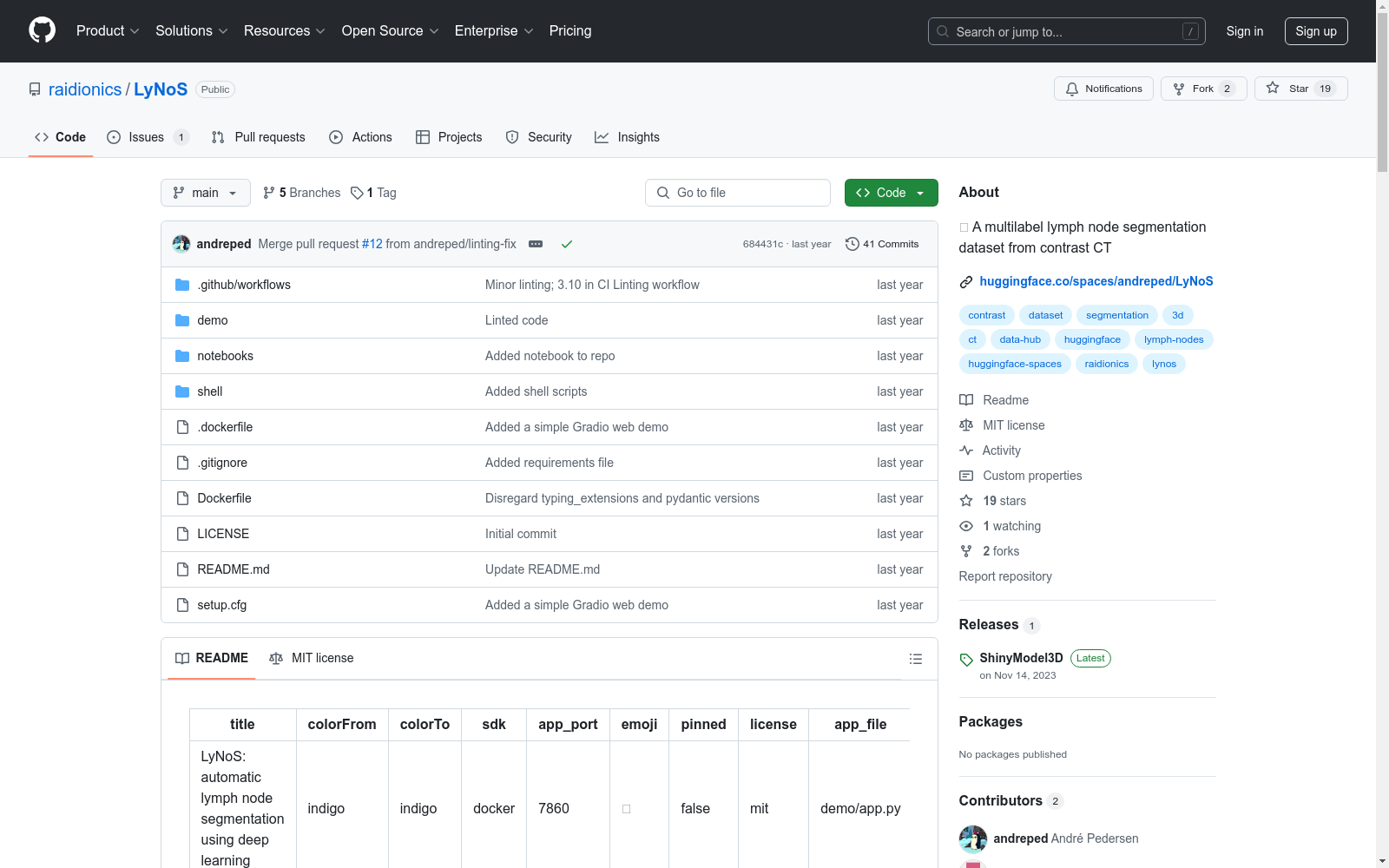Open the 41 Commits history
The height and width of the screenshot is (868, 1389).
[x=882, y=244]
